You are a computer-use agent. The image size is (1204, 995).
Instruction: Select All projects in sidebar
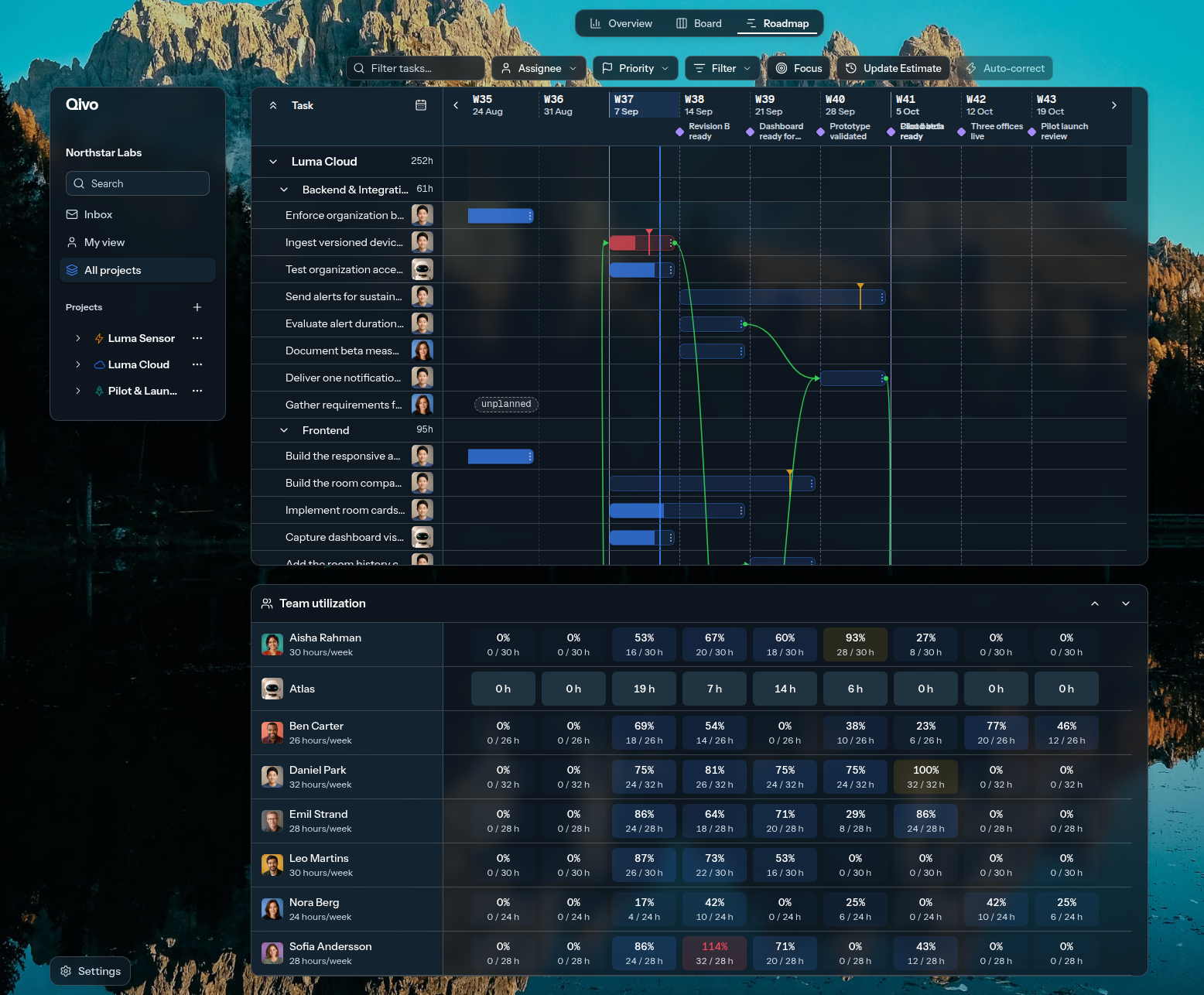point(138,270)
